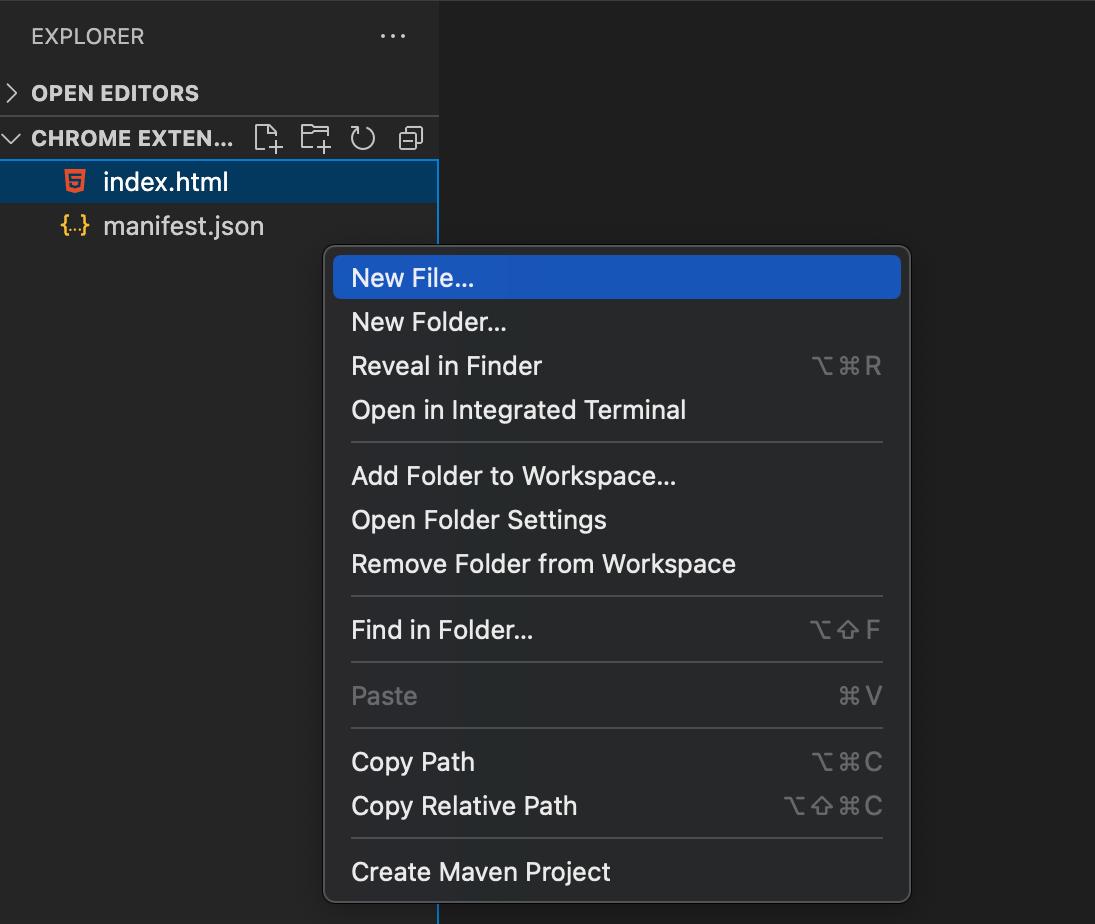Click the New Folder icon in Explorer toolbar
The height and width of the screenshot is (924, 1095).
(315, 137)
